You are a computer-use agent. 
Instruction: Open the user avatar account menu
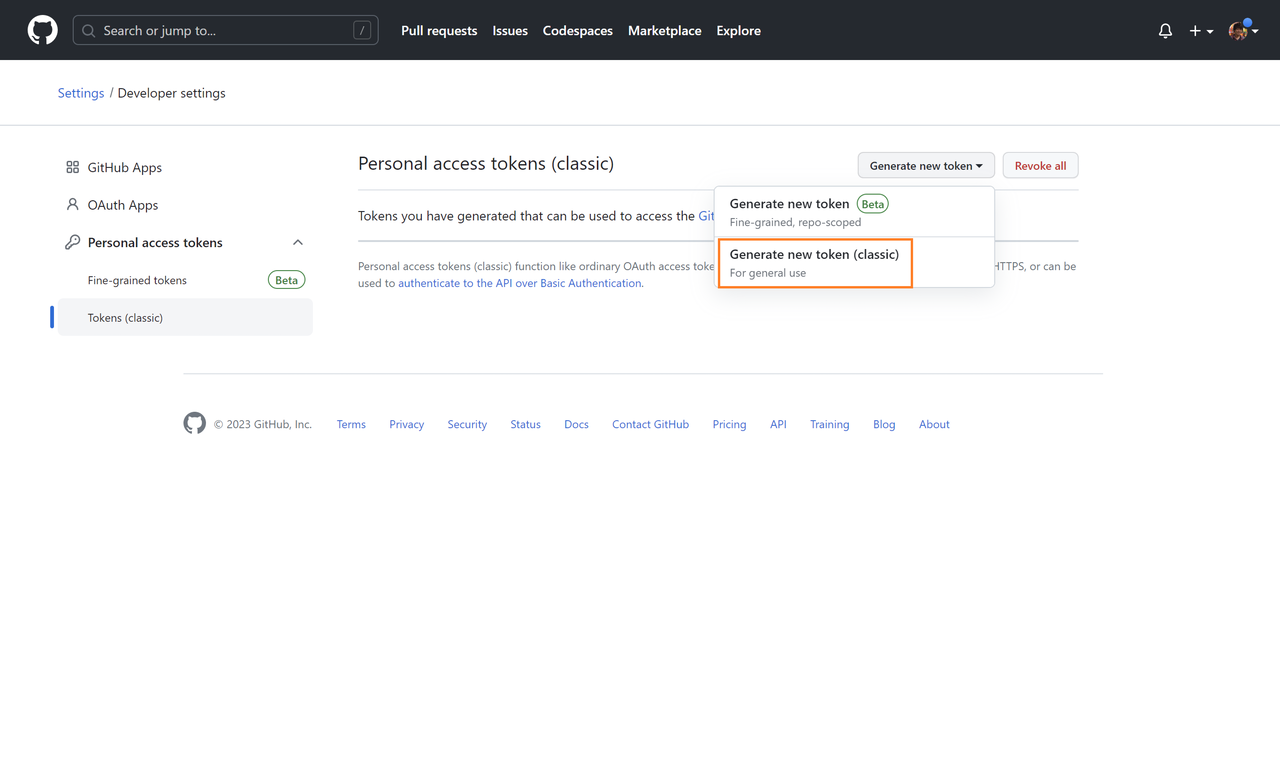coord(1243,30)
